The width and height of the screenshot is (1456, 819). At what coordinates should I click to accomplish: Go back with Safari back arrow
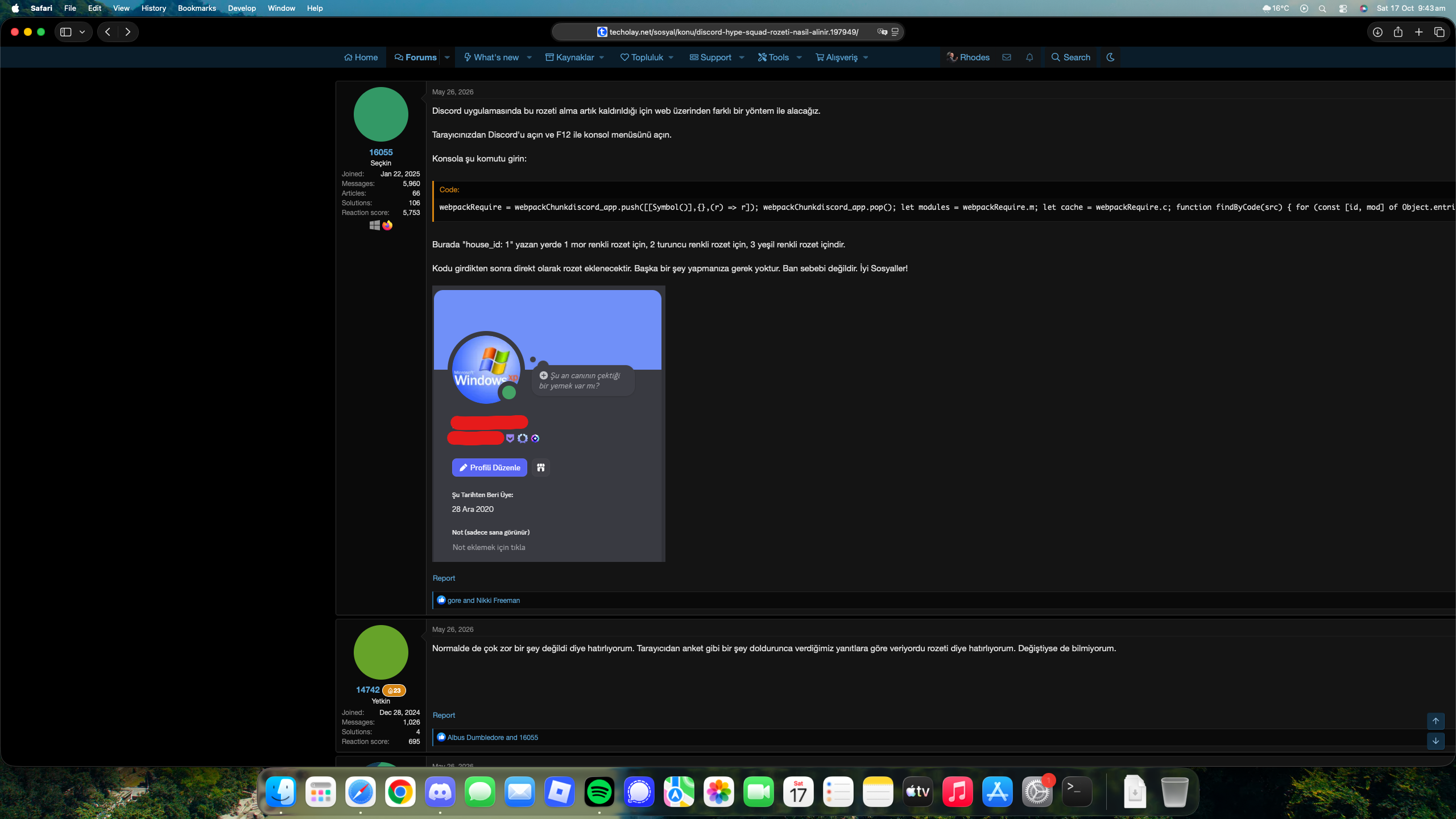click(107, 32)
